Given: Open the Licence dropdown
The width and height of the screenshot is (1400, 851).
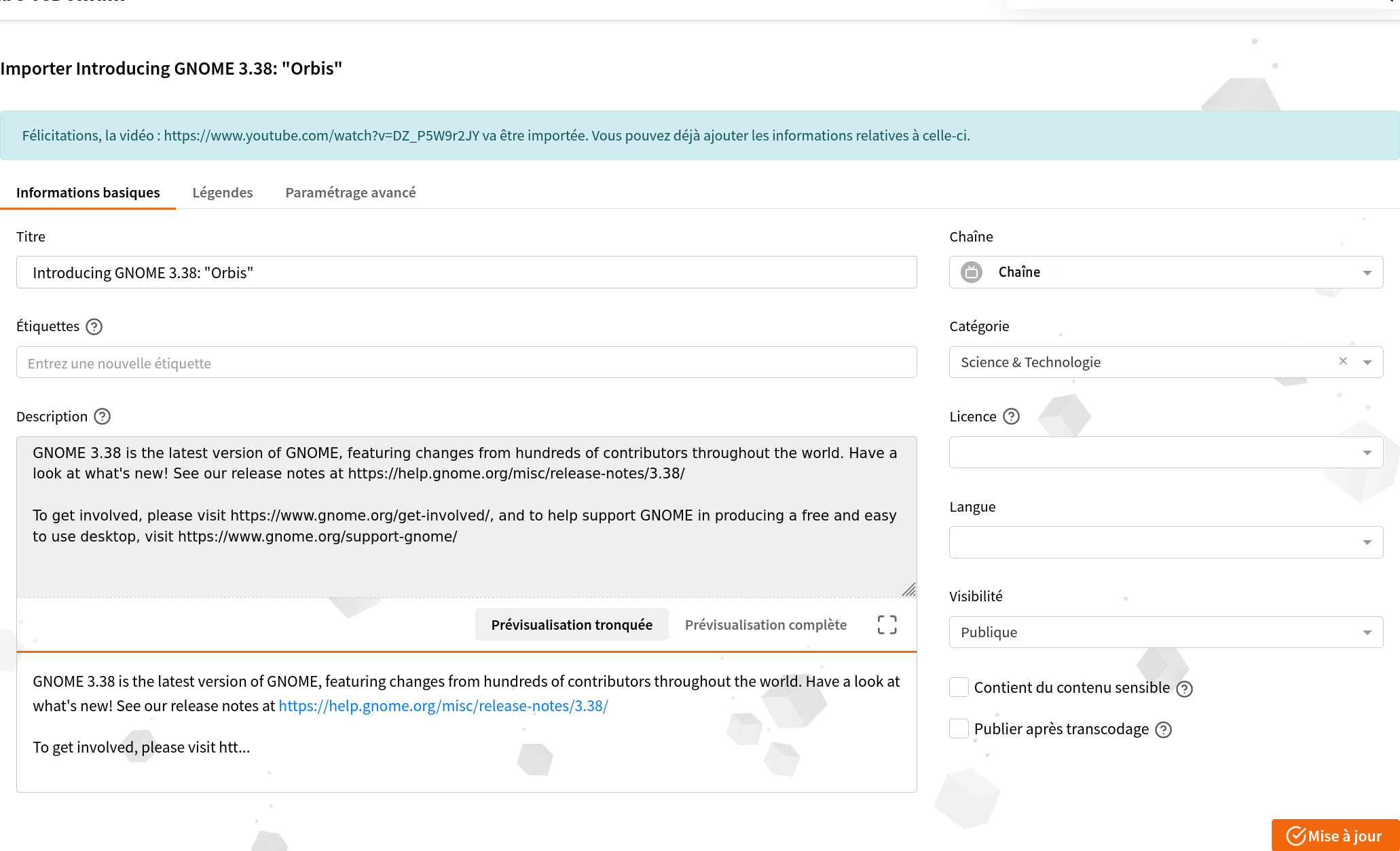Looking at the screenshot, I should click(x=1165, y=453).
